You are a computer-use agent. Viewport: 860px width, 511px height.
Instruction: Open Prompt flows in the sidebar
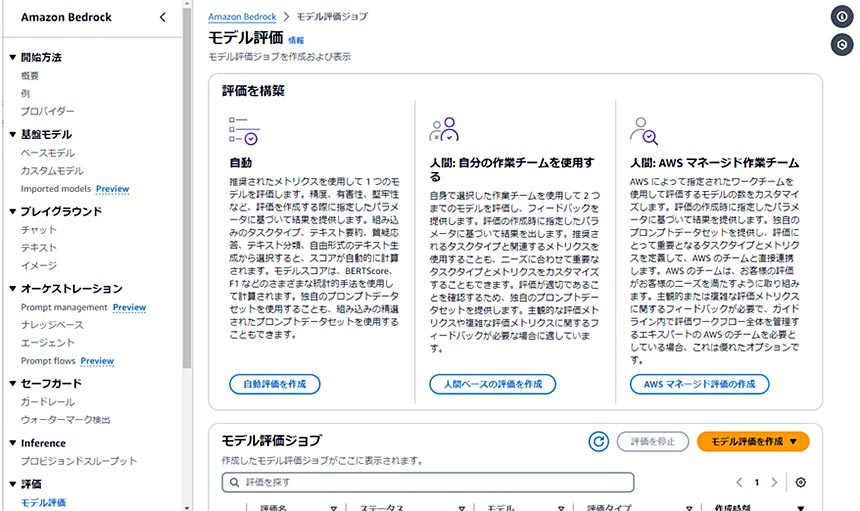pyautogui.click(x=48, y=361)
